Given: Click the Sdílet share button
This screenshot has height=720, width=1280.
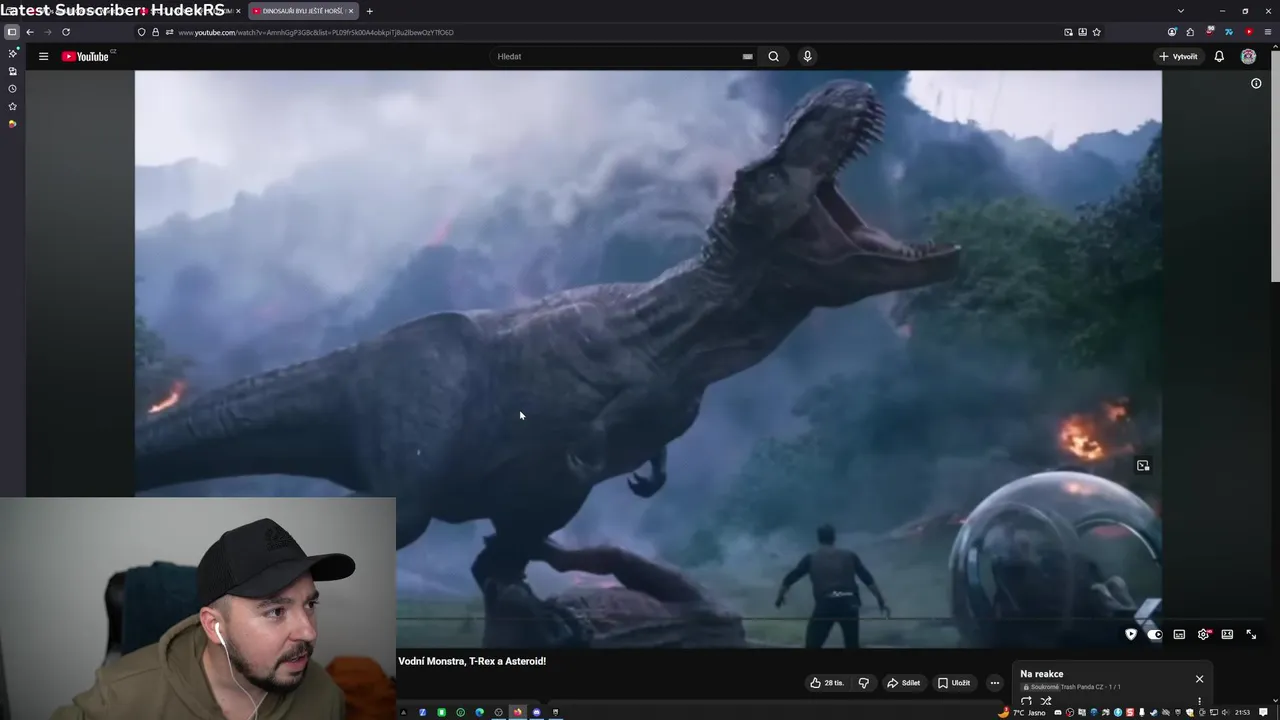Looking at the screenshot, I should [x=904, y=683].
